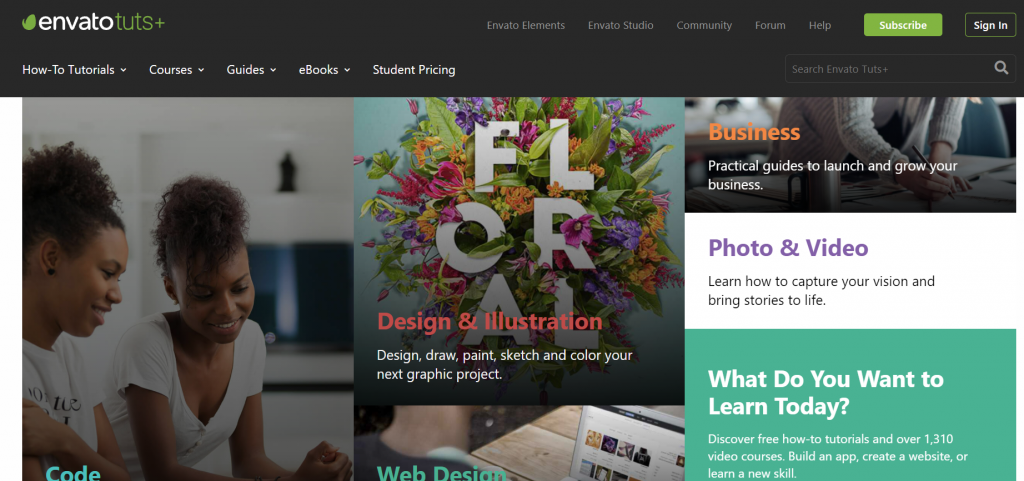Visit Envato Studio
Screen dimensions: 1024x481
click(620, 25)
